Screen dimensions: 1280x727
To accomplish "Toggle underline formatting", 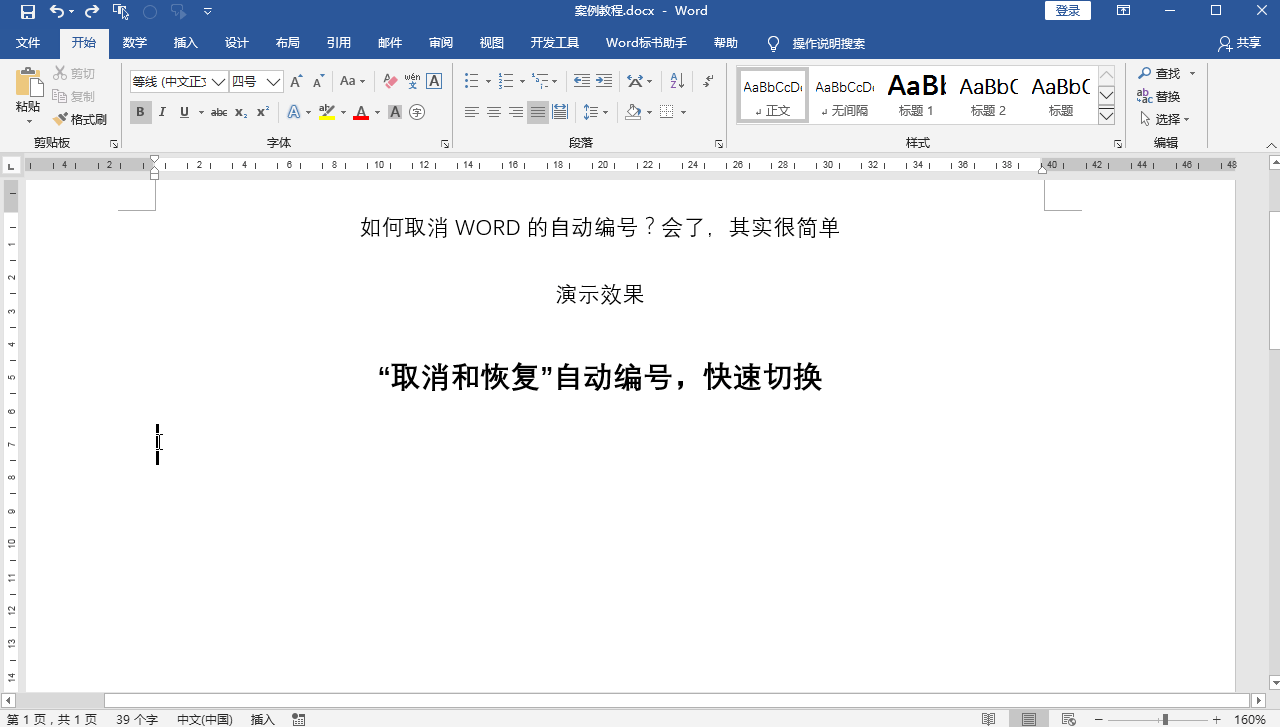I will (x=184, y=112).
